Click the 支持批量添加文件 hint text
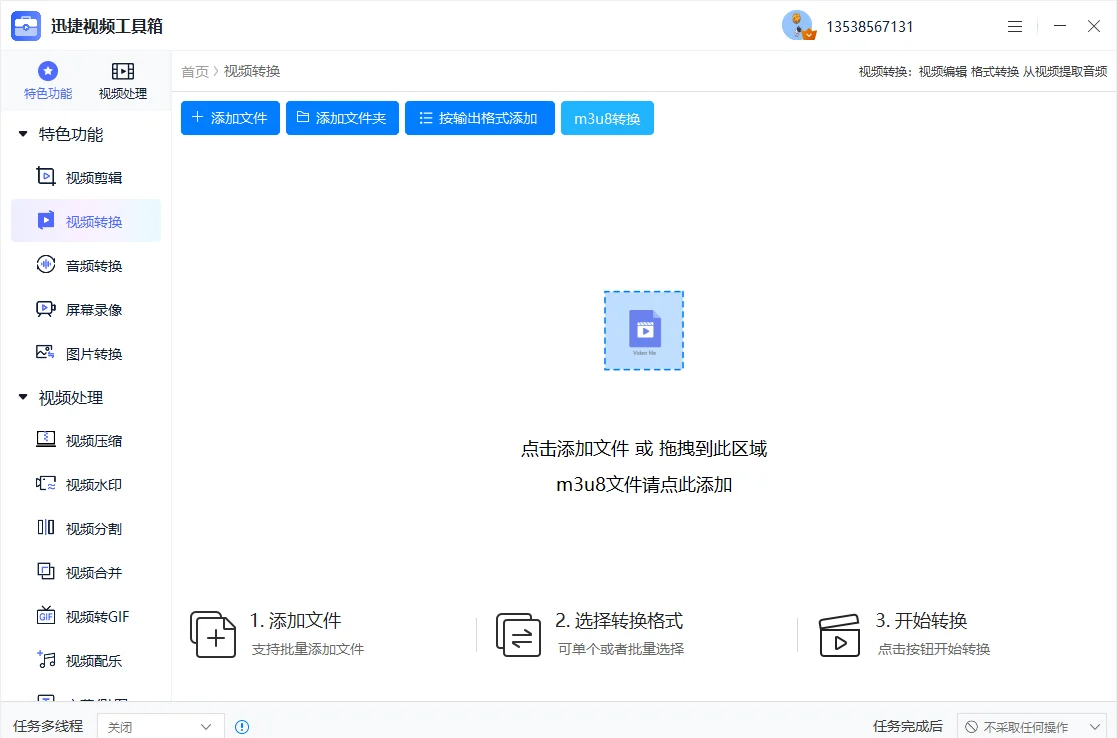 pos(308,649)
